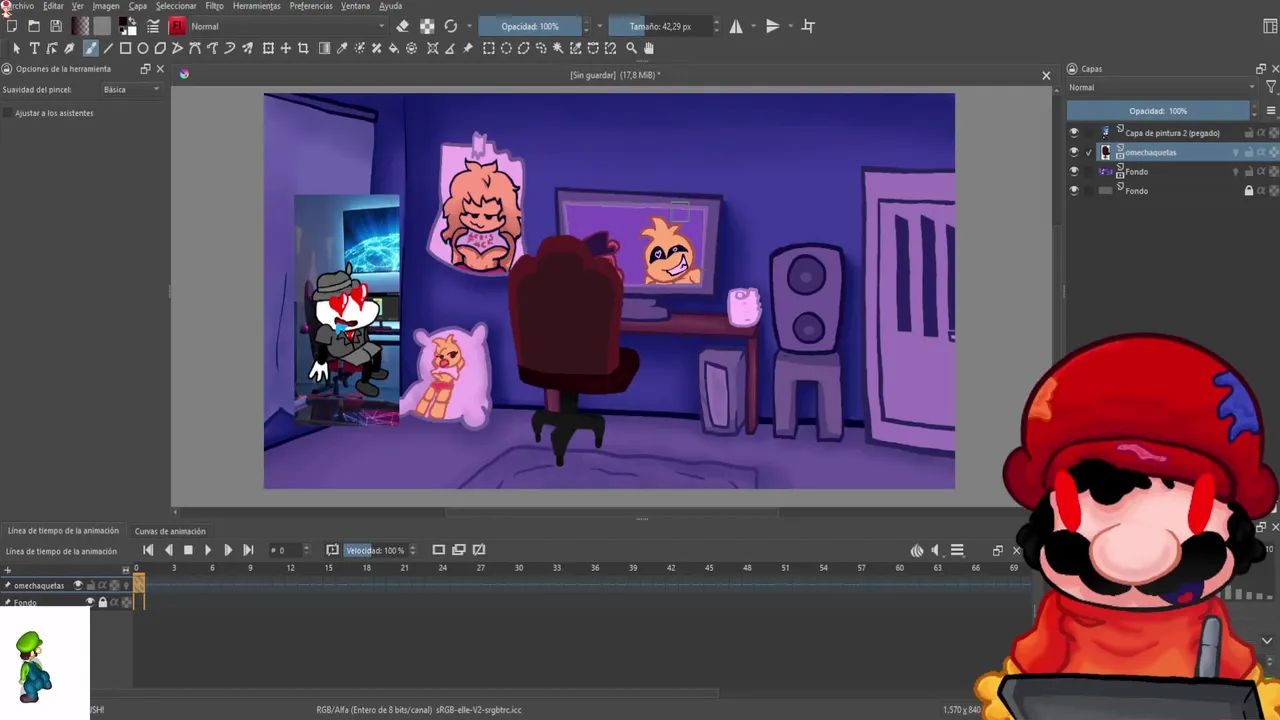Open the layer blending mode dropdown in Capas

1160,87
